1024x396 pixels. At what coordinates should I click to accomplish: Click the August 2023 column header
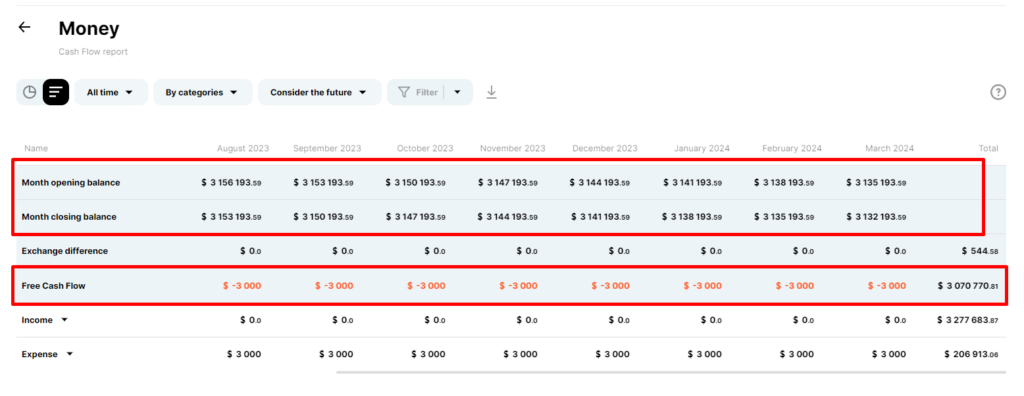(x=243, y=148)
